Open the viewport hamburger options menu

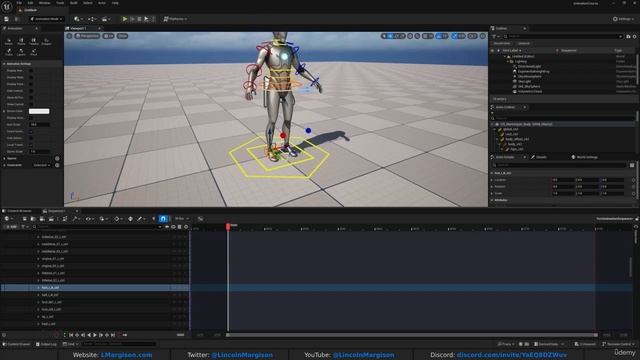(69, 36)
